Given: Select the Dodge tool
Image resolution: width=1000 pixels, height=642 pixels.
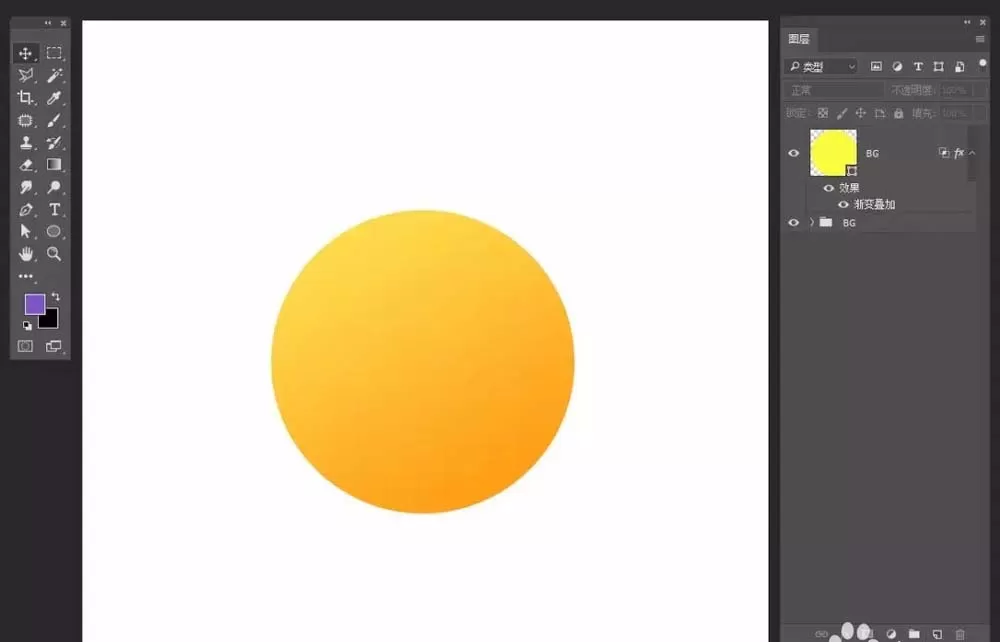Looking at the screenshot, I should [x=54, y=187].
